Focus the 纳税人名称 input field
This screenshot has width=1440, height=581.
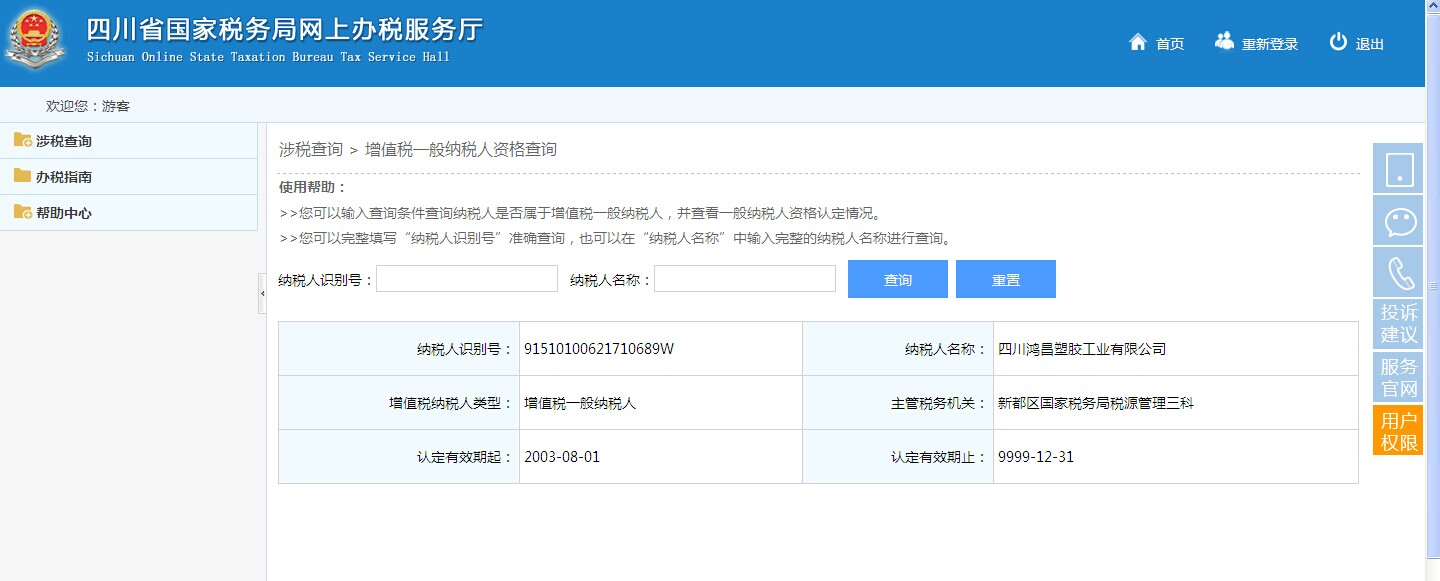[745, 279]
